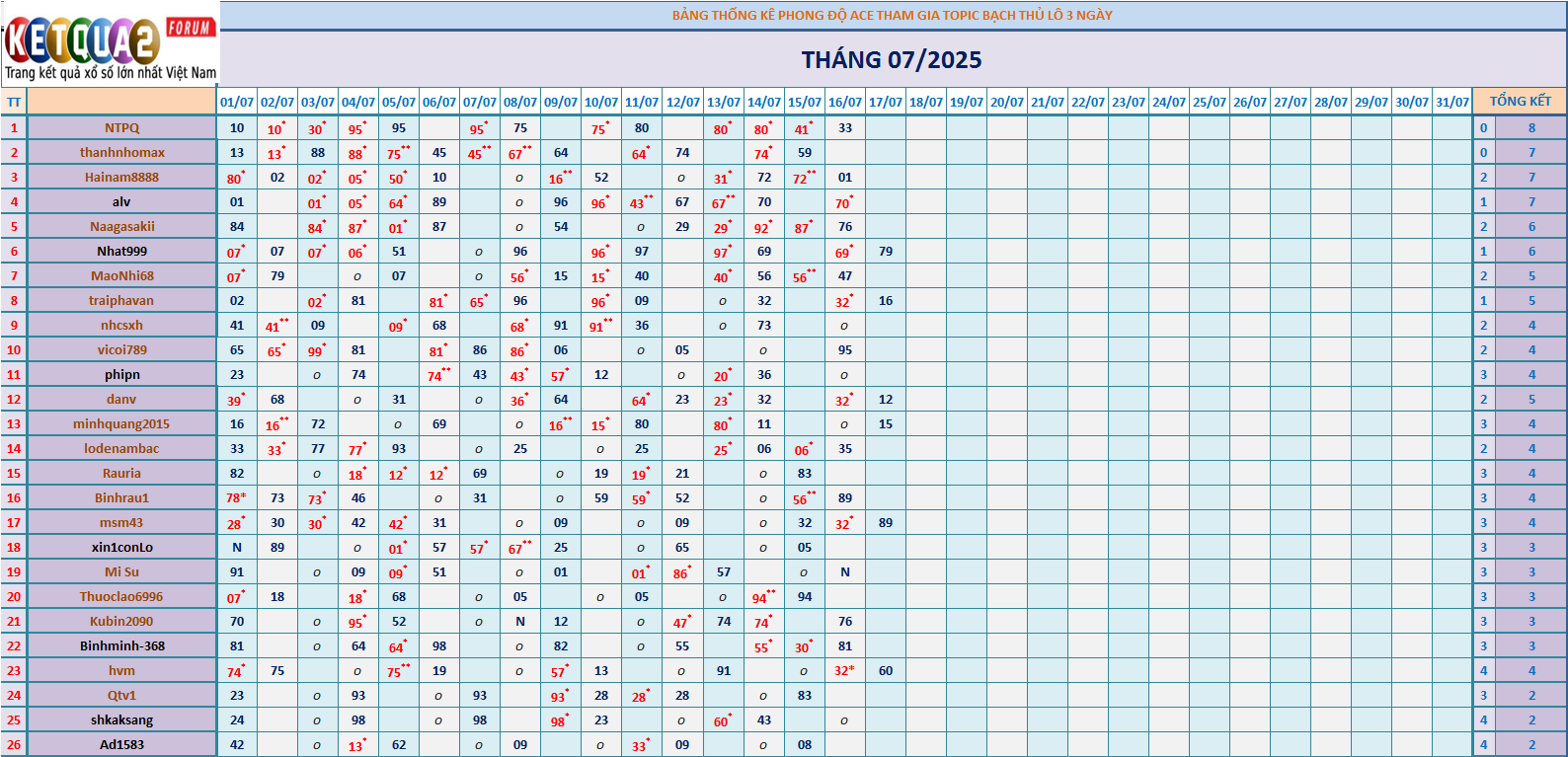Select the 01/07 date column header
This screenshot has height=757, width=1568.
tap(237, 102)
